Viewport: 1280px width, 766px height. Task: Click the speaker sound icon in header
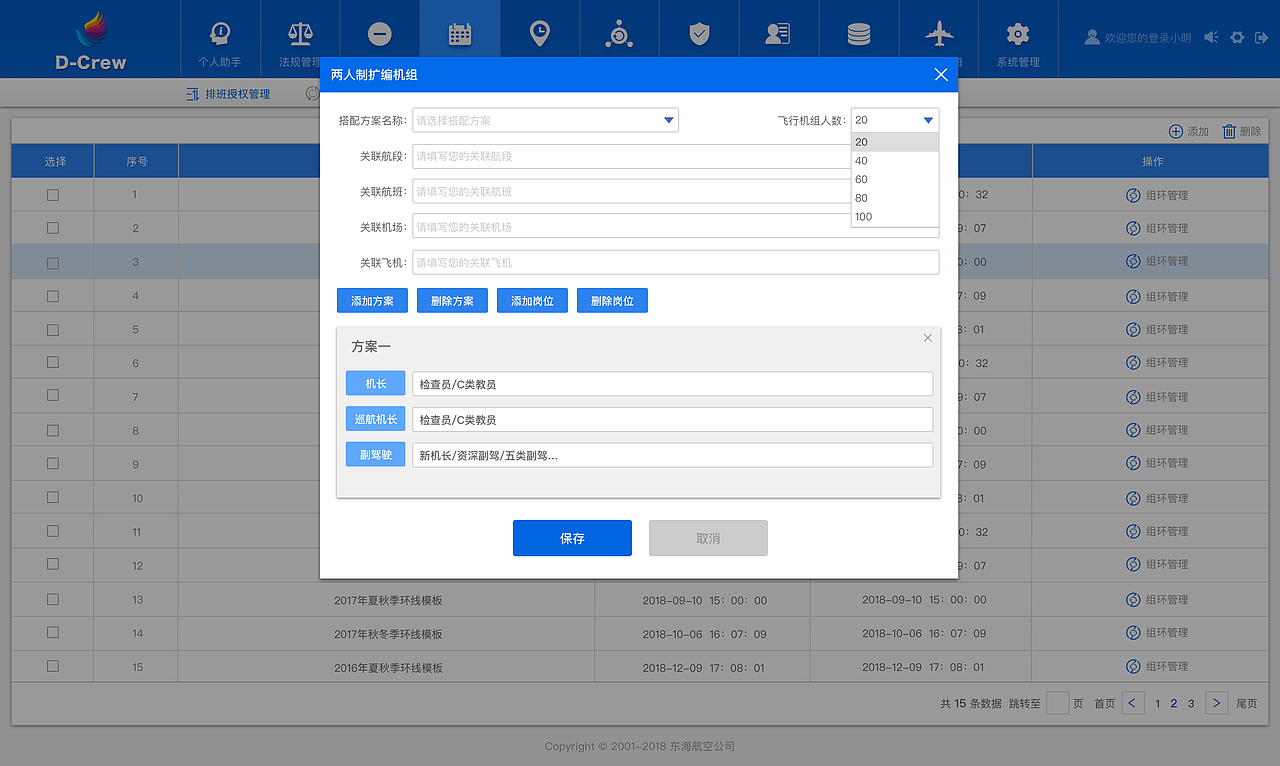pyautogui.click(x=1211, y=37)
